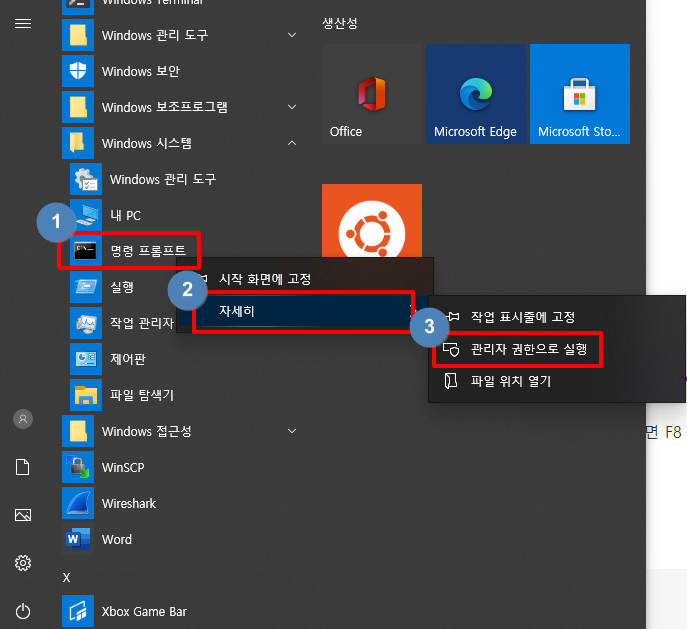Viewport: 687px width, 629px height.
Task: Open 제어판 icon
Action: [86, 359]
